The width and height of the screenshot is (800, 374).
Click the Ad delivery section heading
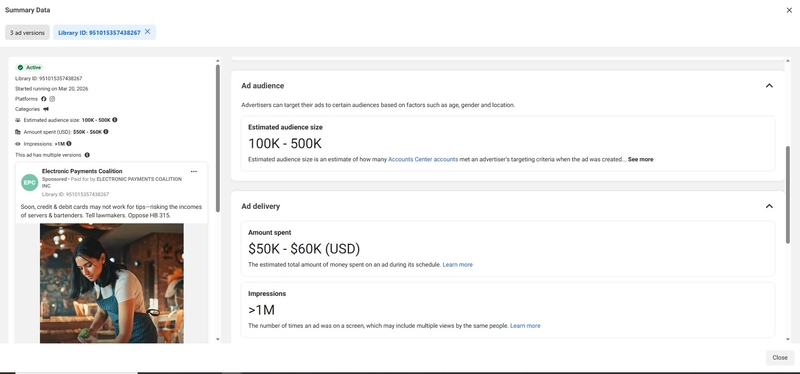[x=261, y=206]
